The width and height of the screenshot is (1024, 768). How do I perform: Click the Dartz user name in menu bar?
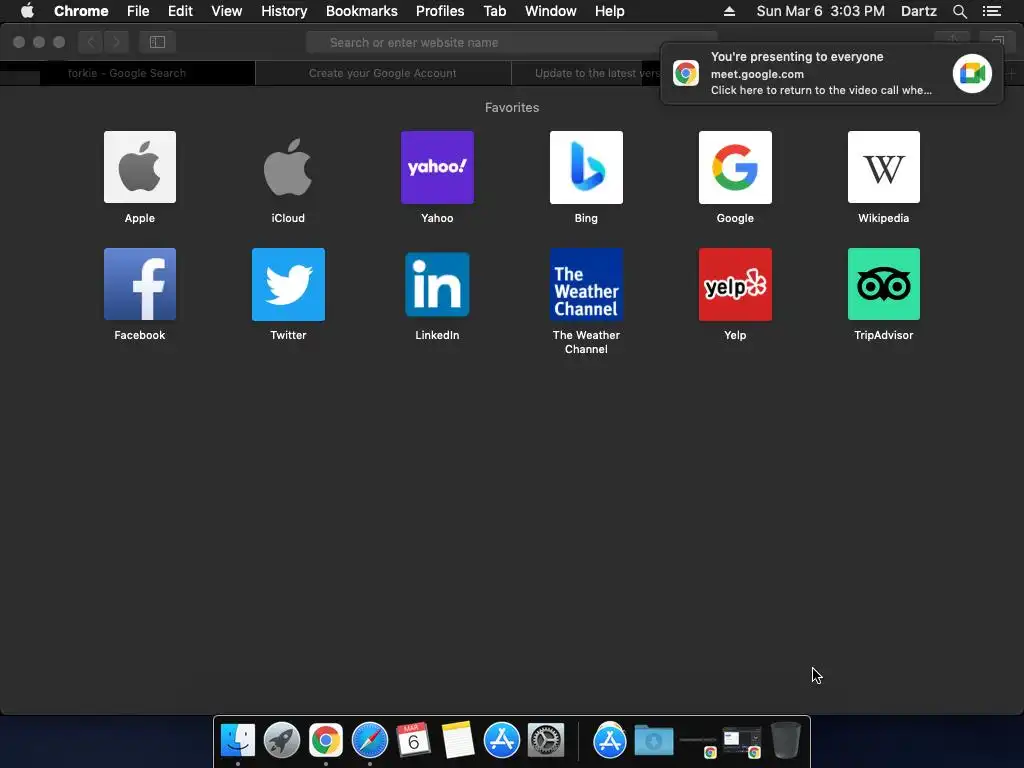(x=919, y=11)
